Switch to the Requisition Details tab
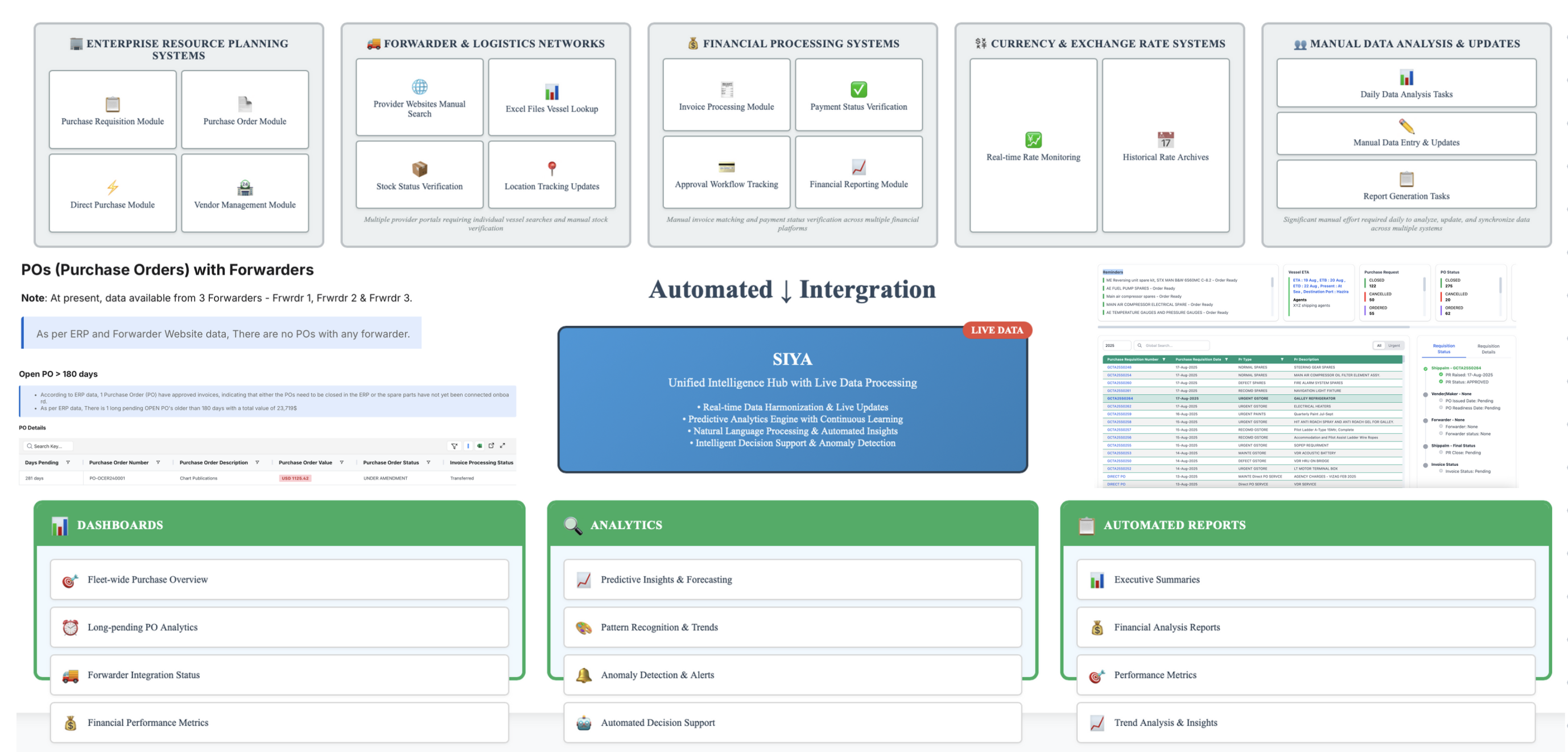Viewport: 1568px width, 752px height. click(1488, 349)
